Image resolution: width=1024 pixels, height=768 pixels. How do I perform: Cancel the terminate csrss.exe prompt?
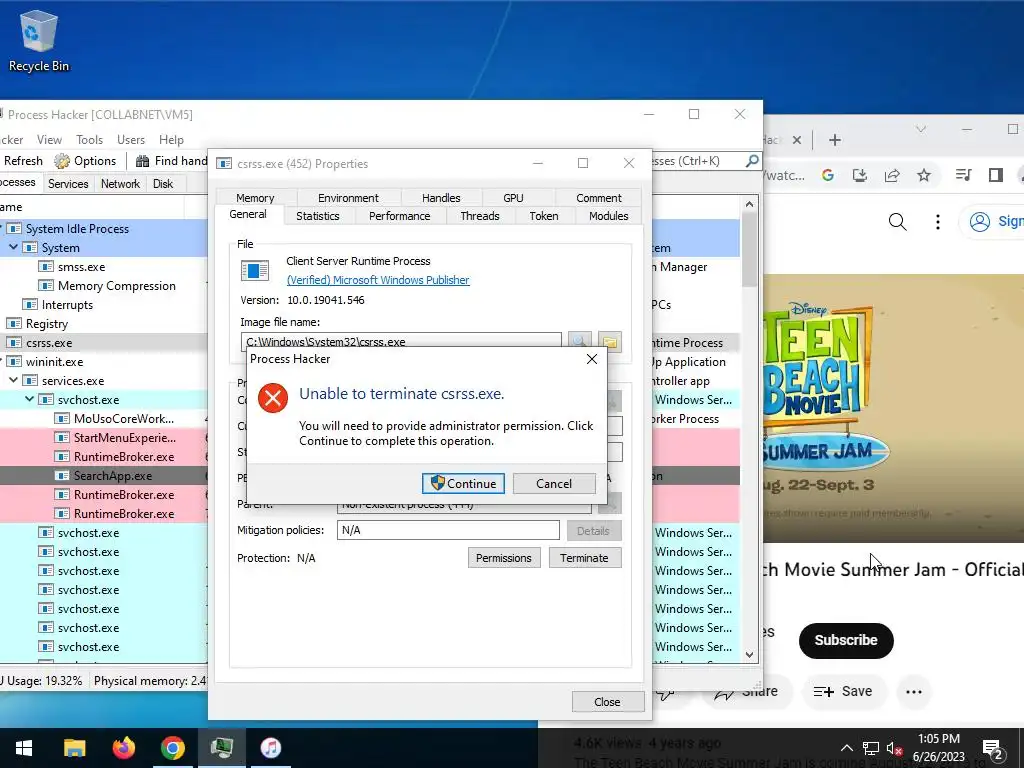click(554, 483)
